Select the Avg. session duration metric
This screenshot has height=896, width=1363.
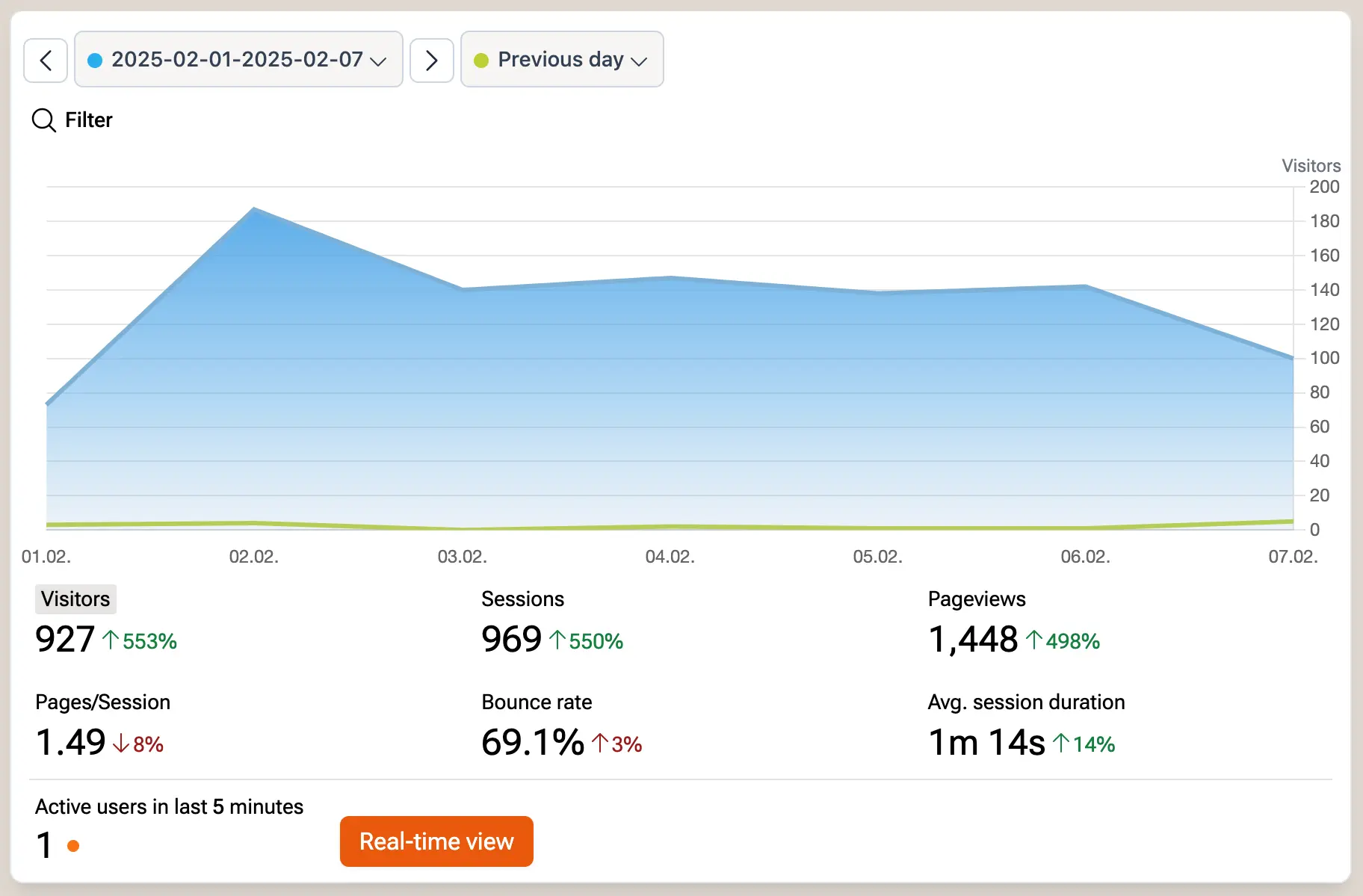tap(1026, 702)
